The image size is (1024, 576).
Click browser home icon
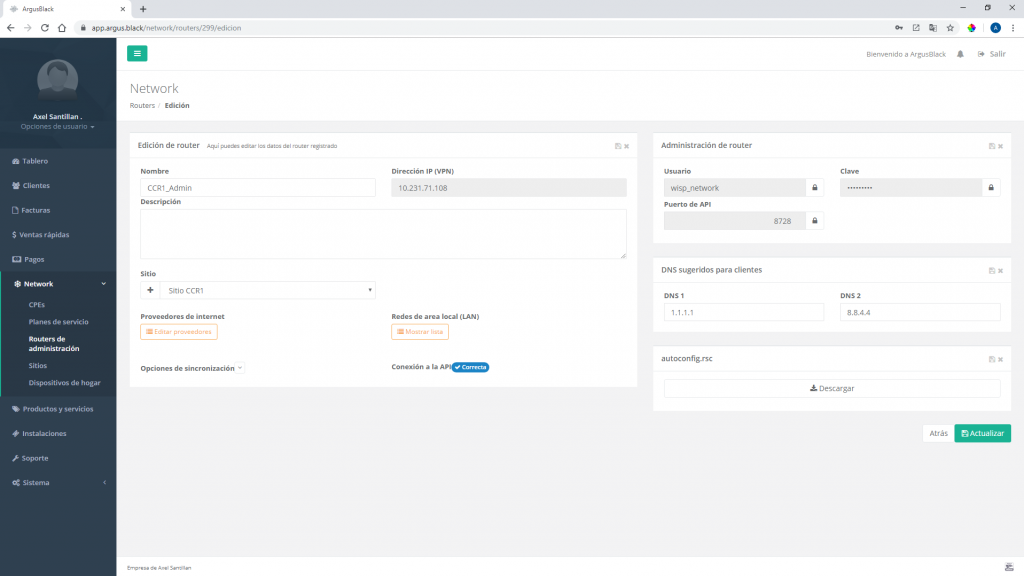coord(62,28)
